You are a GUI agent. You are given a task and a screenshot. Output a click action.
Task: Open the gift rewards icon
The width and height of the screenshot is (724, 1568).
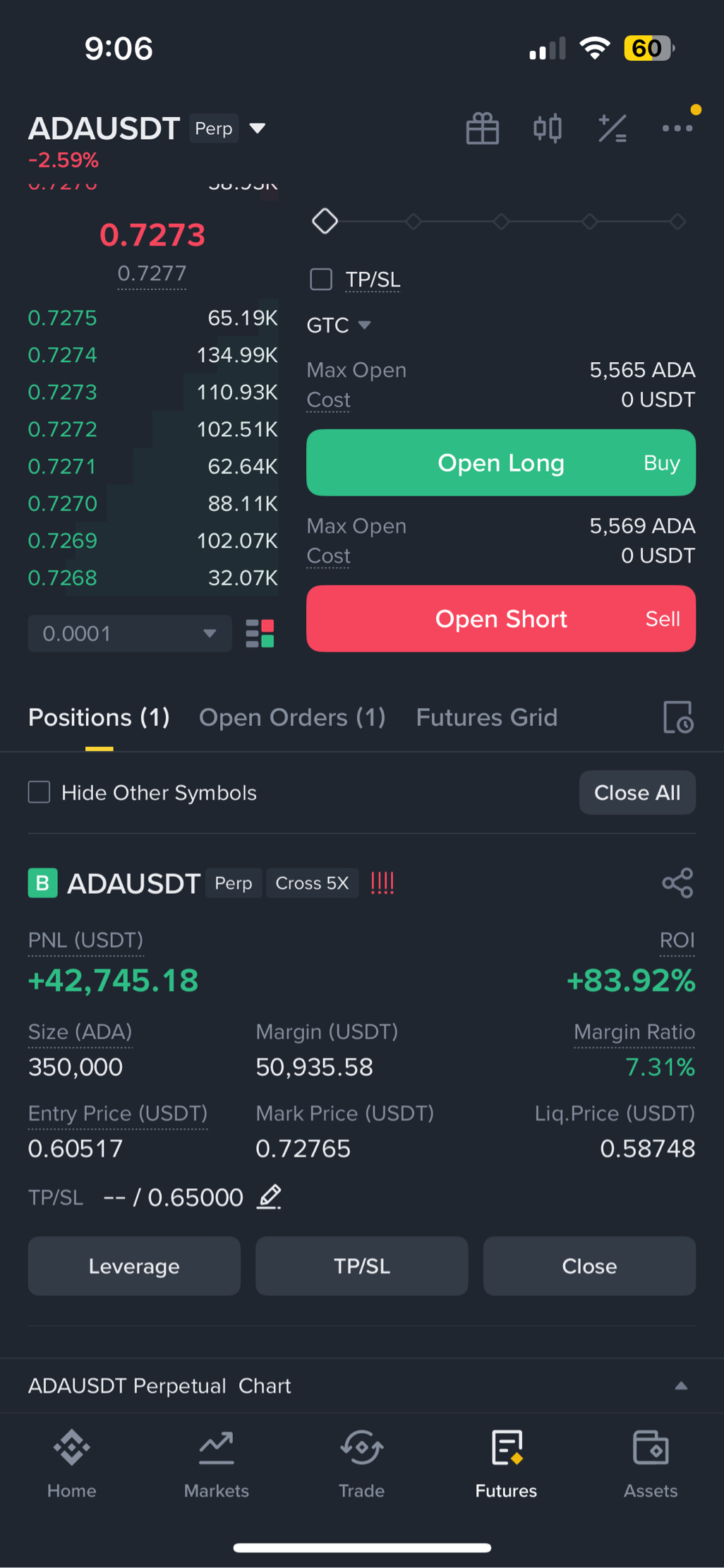point(483,128)
